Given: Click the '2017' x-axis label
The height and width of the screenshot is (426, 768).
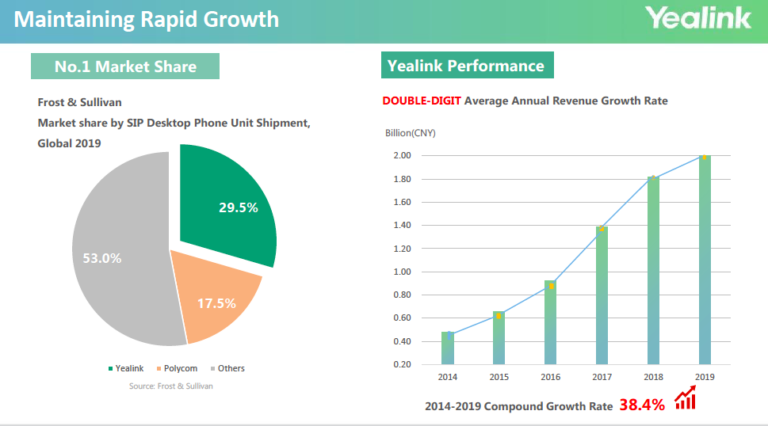Looking at the screenshot, I should tap(602, 377).
